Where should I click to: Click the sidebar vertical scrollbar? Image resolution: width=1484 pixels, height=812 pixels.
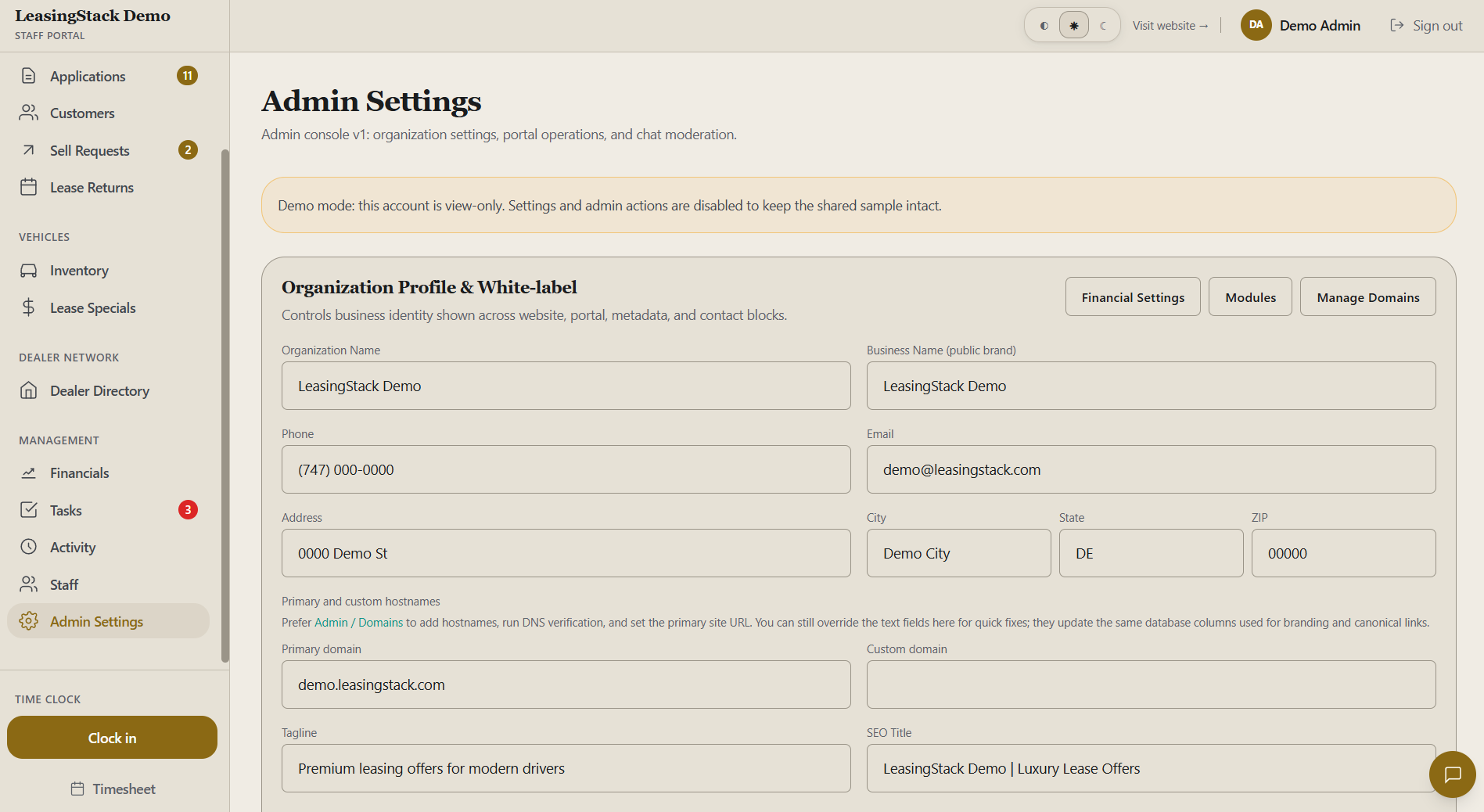[x=225, y=405]
